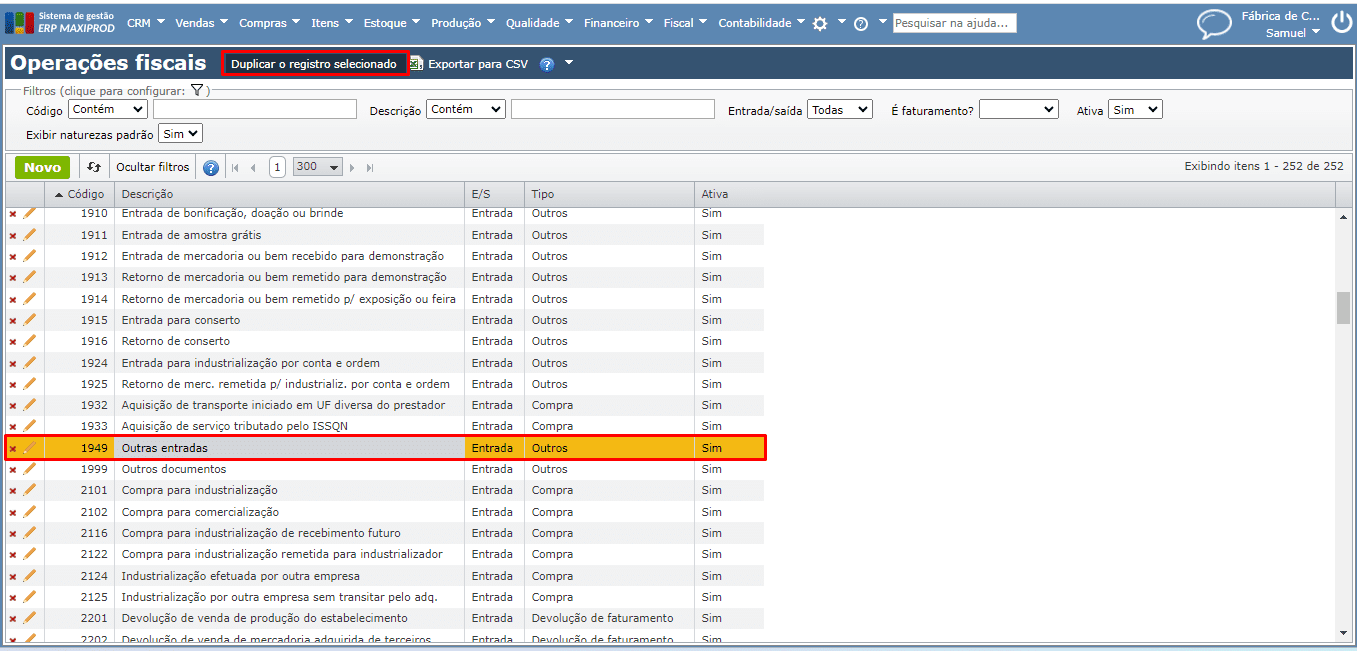Expand the Entrada/saída Todas dropdown
This screenshot has width=1357, height=651.
tap(840, 110)
